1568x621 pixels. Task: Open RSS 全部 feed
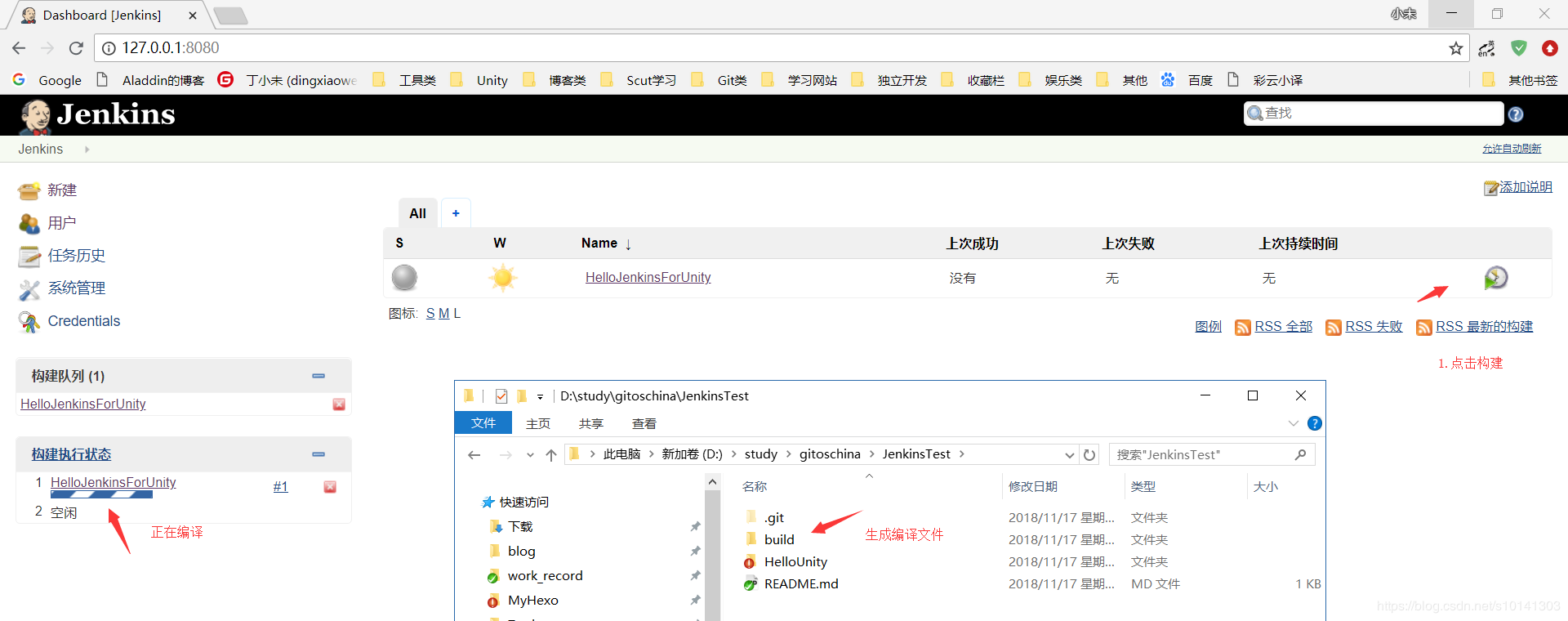(x=1283, y=327)
